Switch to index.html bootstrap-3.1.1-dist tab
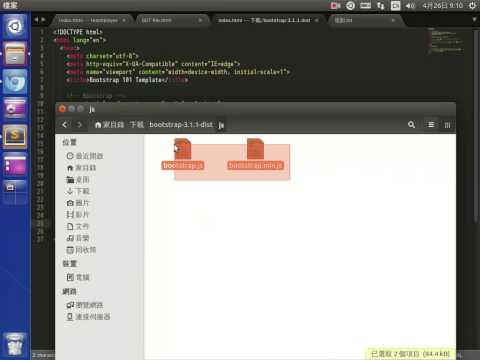The height and width of the screenshot is (360, 480). [268, 20]
